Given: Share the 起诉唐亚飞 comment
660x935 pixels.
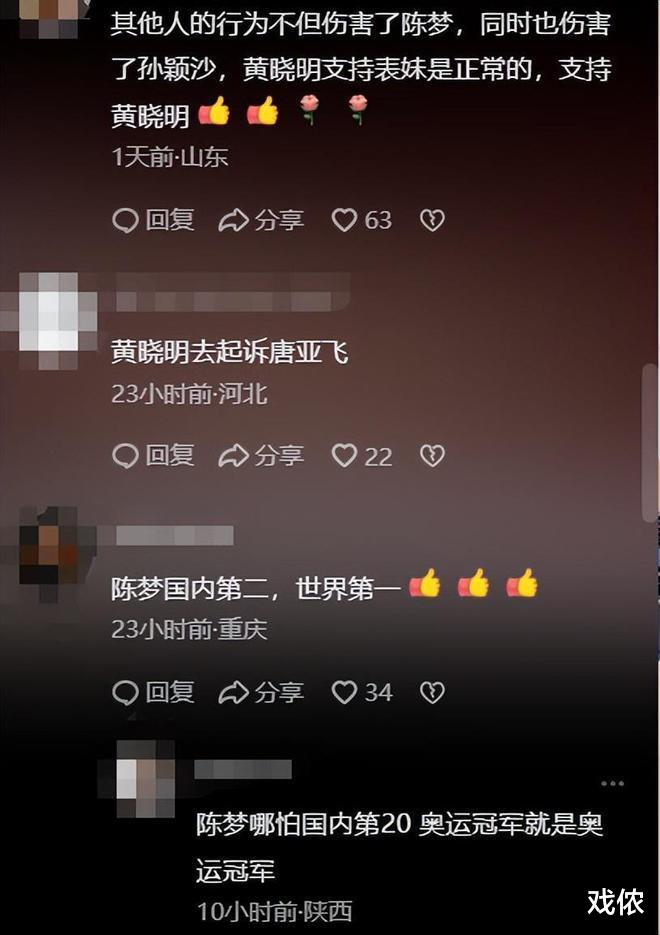Looking at the screenshot, I should 261,456.
